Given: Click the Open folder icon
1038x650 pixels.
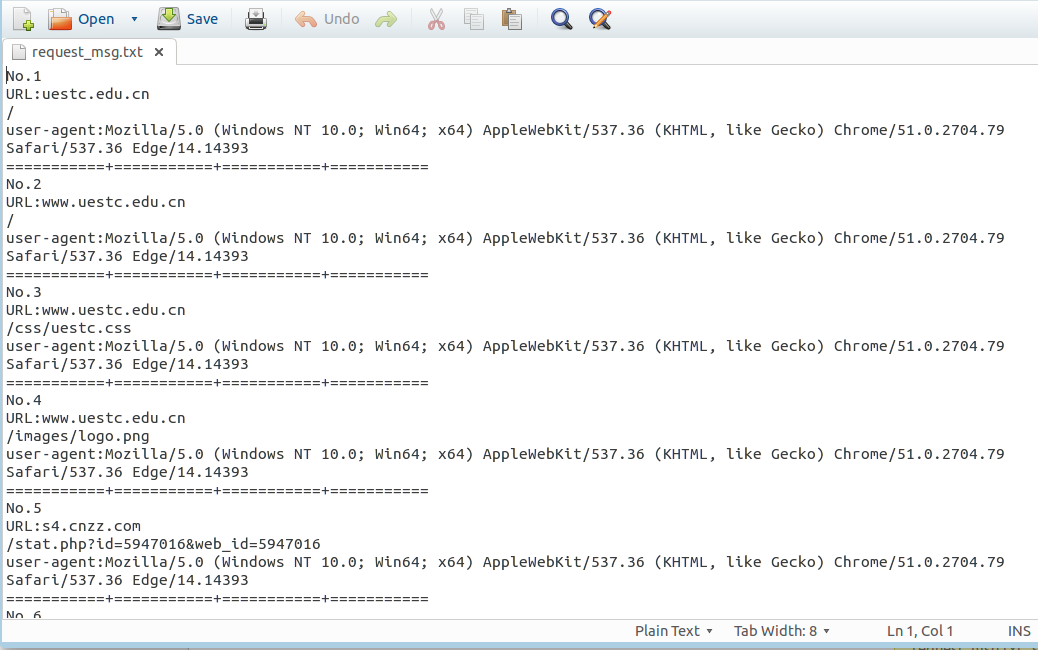Looking at the screenshot, I should [60, 19].
